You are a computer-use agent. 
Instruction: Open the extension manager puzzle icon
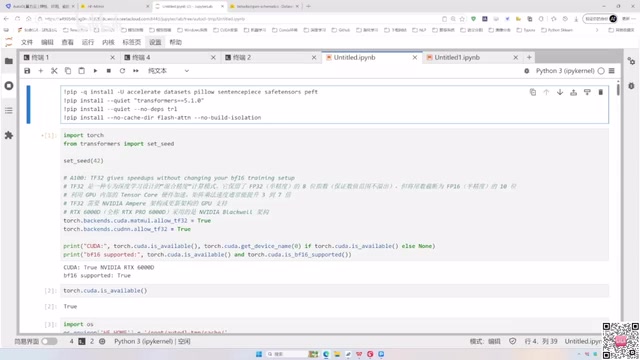9,135
